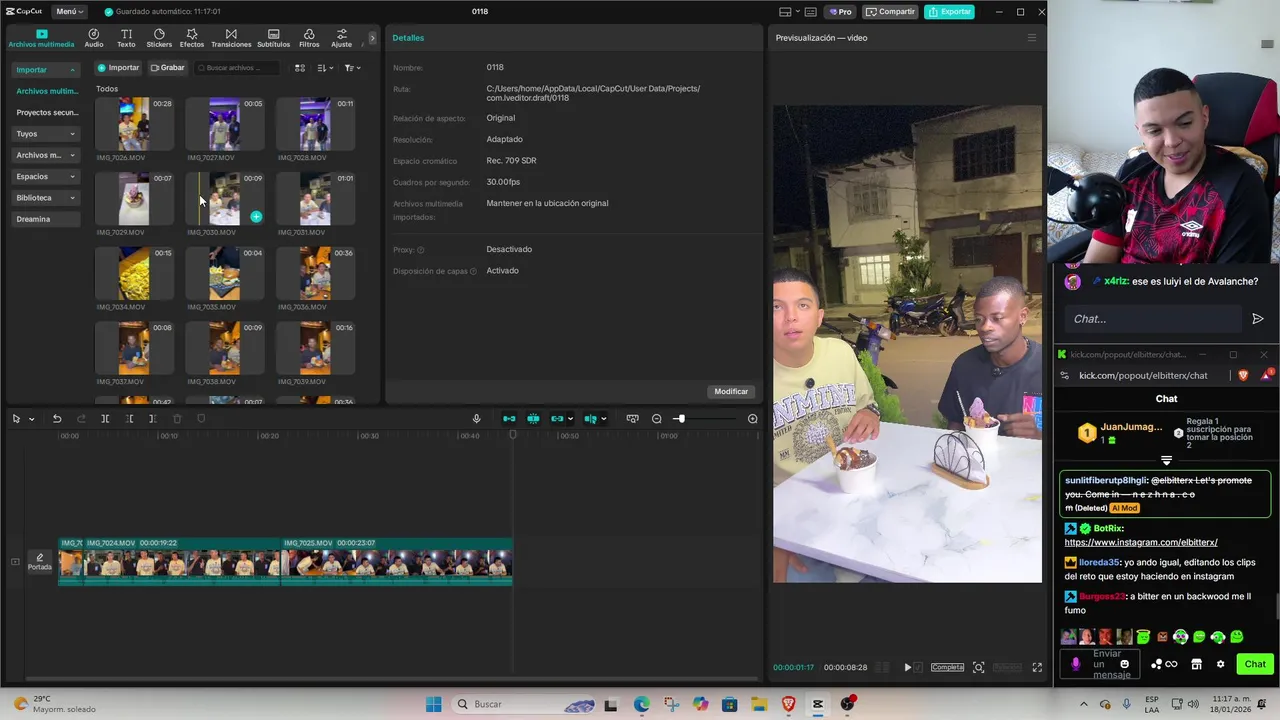This screenshot has width=1280, height=720.
Task: Split clip at playhead
Action: [x=105, y=419]
